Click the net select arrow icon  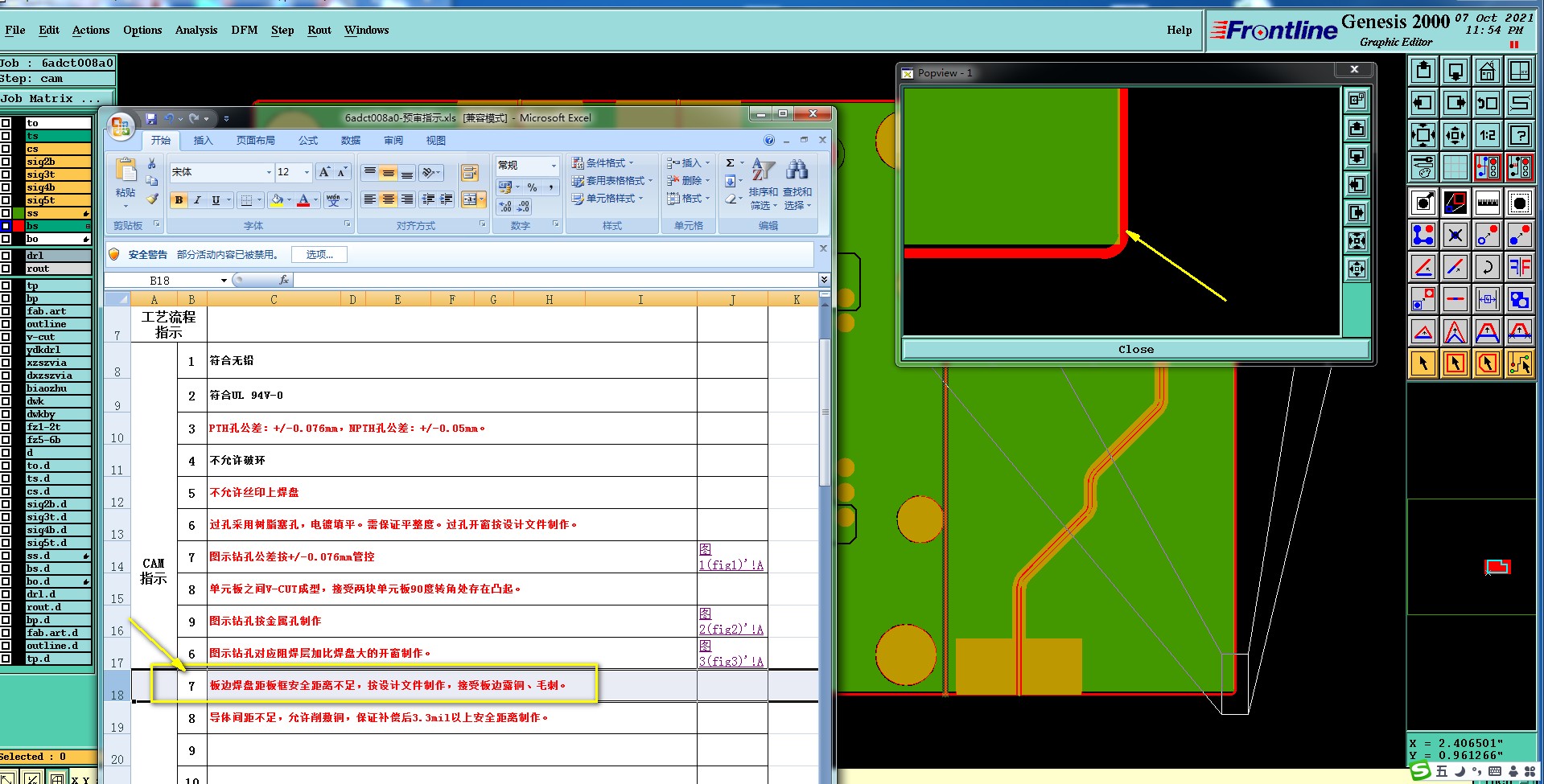coord(1520,363)
